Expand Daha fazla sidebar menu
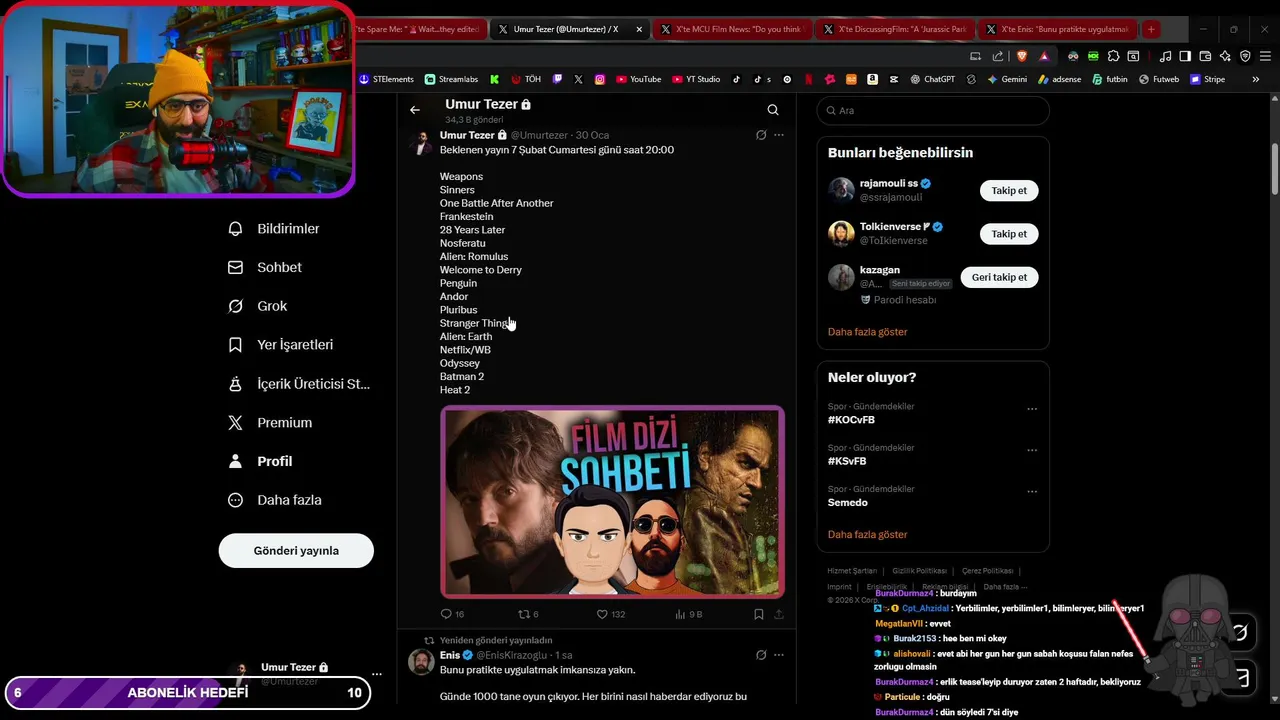This screenshot has height=720, width=1280. [274, 500]
